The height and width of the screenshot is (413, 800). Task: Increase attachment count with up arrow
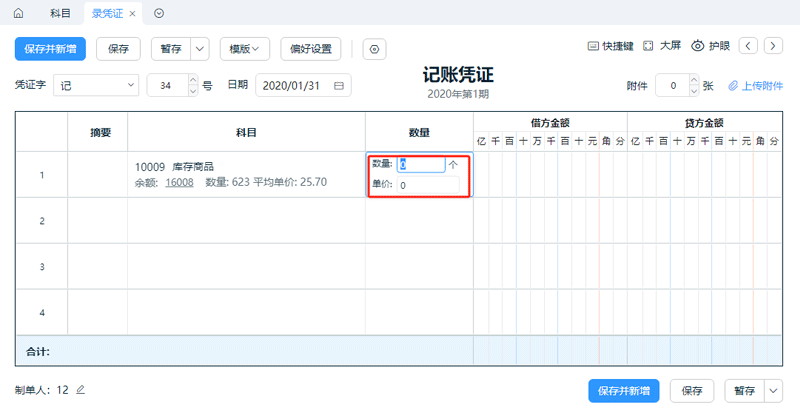(694, 80)
